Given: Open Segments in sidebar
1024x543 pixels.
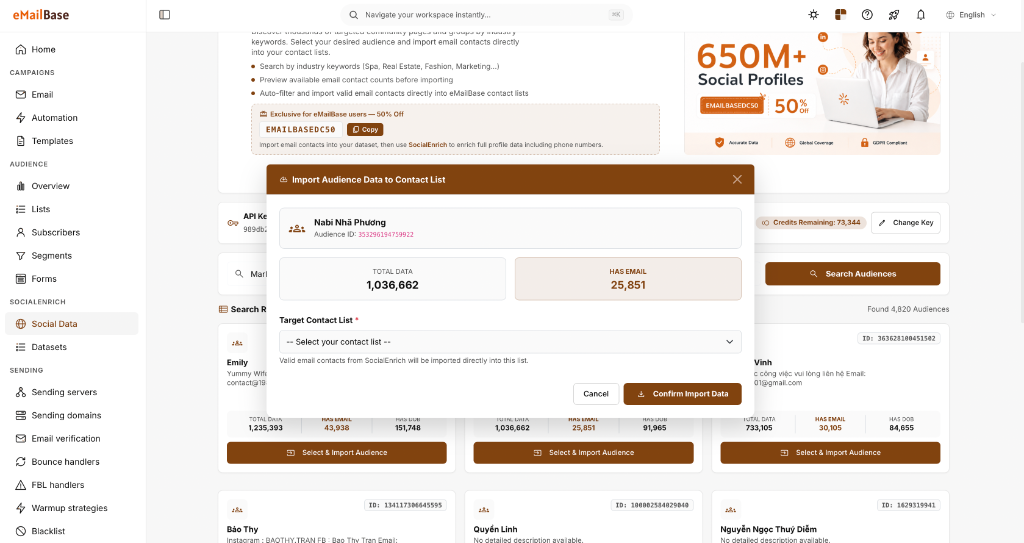Looking at the screenshot, I should pos(72,255).
